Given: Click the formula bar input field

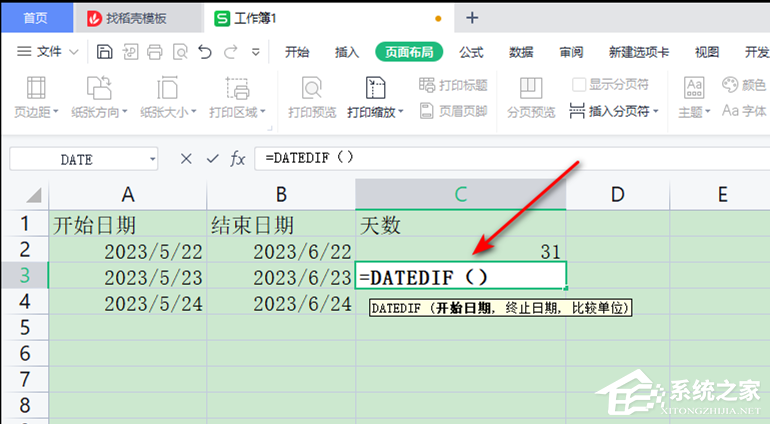Looking at the screenshot, I should pyautogui.click(x=511, y=158).
